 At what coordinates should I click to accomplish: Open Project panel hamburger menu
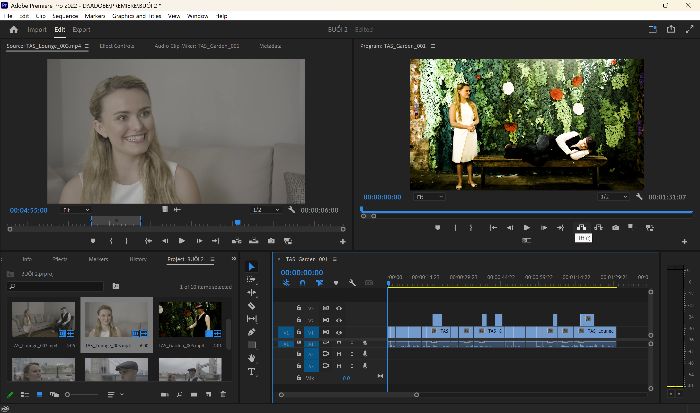(x=212, y=259)
